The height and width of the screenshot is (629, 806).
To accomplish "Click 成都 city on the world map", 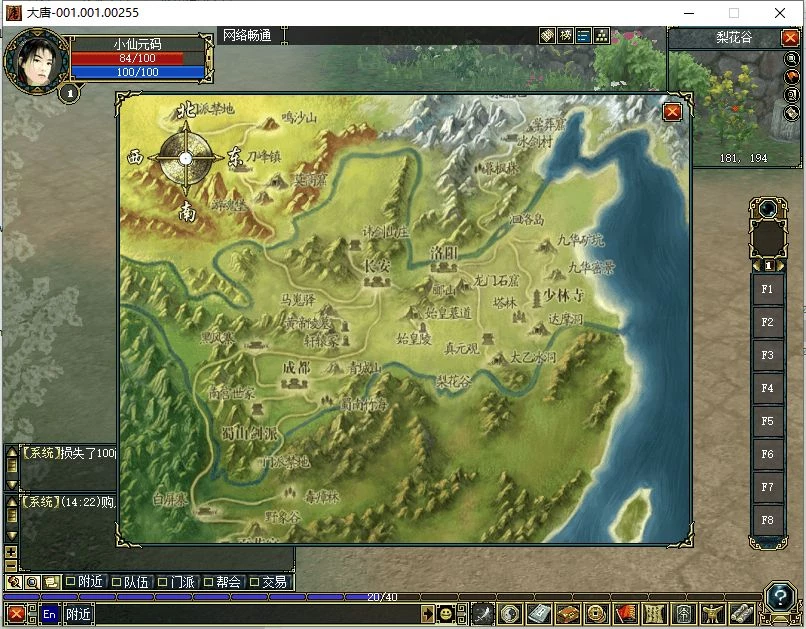I will pyautogui.click(x=296, y=375).
